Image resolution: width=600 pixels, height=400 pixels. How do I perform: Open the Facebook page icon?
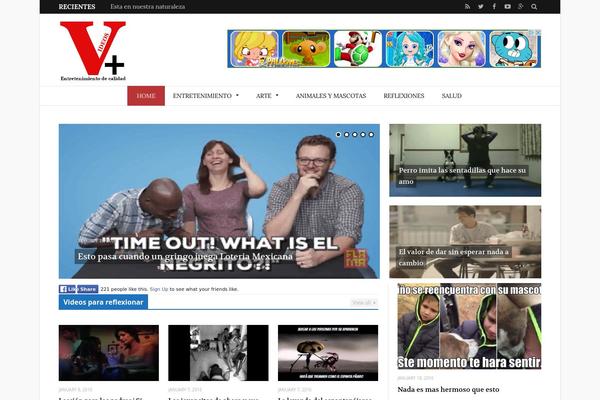(494, 7)
